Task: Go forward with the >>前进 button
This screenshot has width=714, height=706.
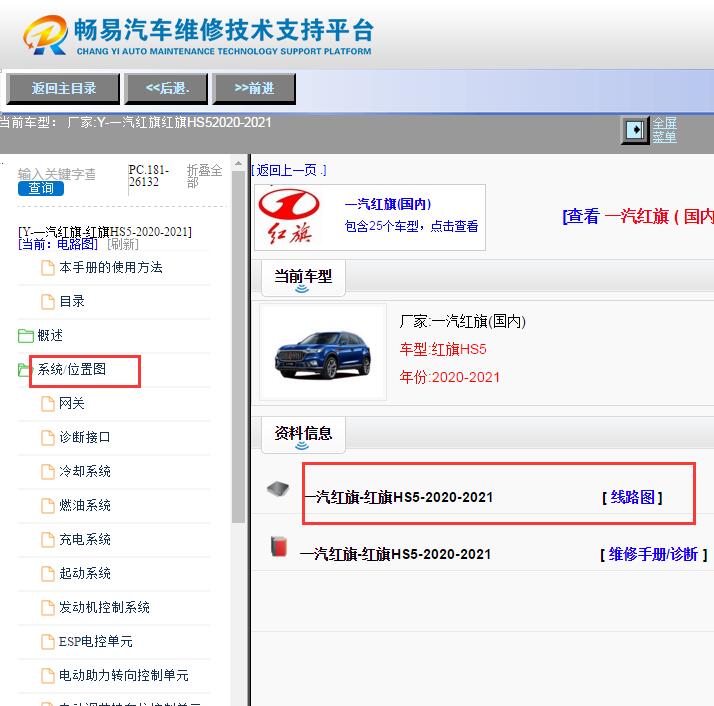Action: point(254,88)
